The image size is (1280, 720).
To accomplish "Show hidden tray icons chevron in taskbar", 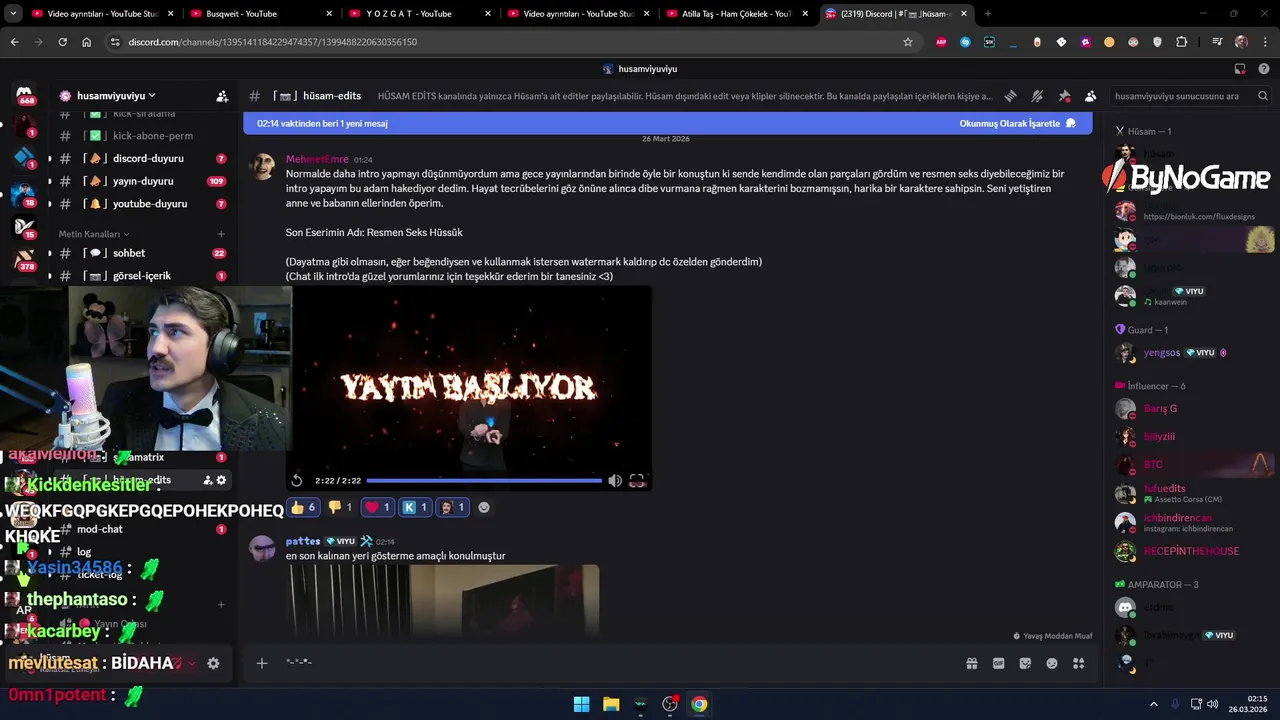I will pyautogui.click(x=1153, y=704).
